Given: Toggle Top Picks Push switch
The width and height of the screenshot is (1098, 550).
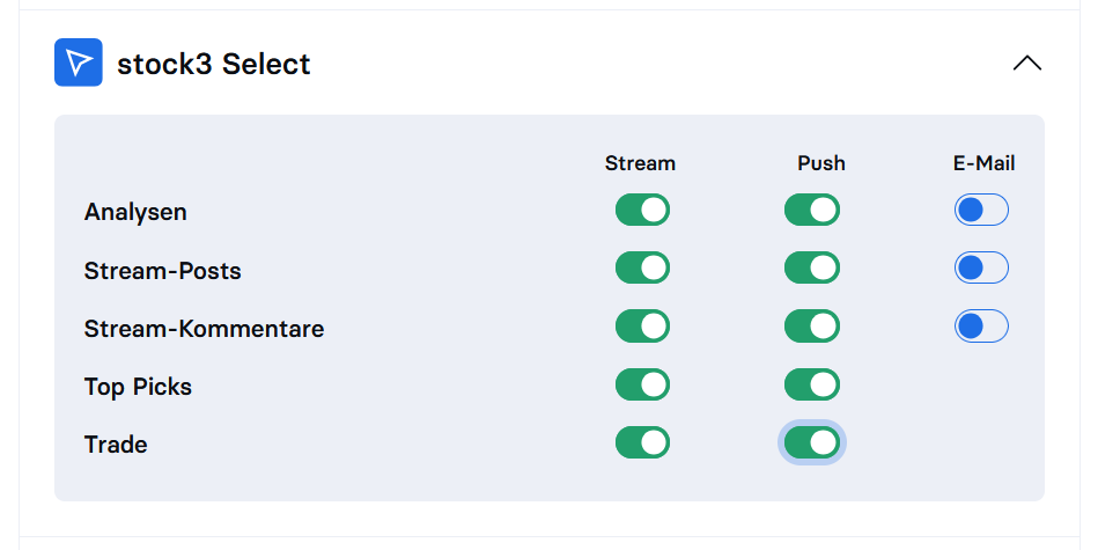Looking at the screenshot, I should pos(812,385).
